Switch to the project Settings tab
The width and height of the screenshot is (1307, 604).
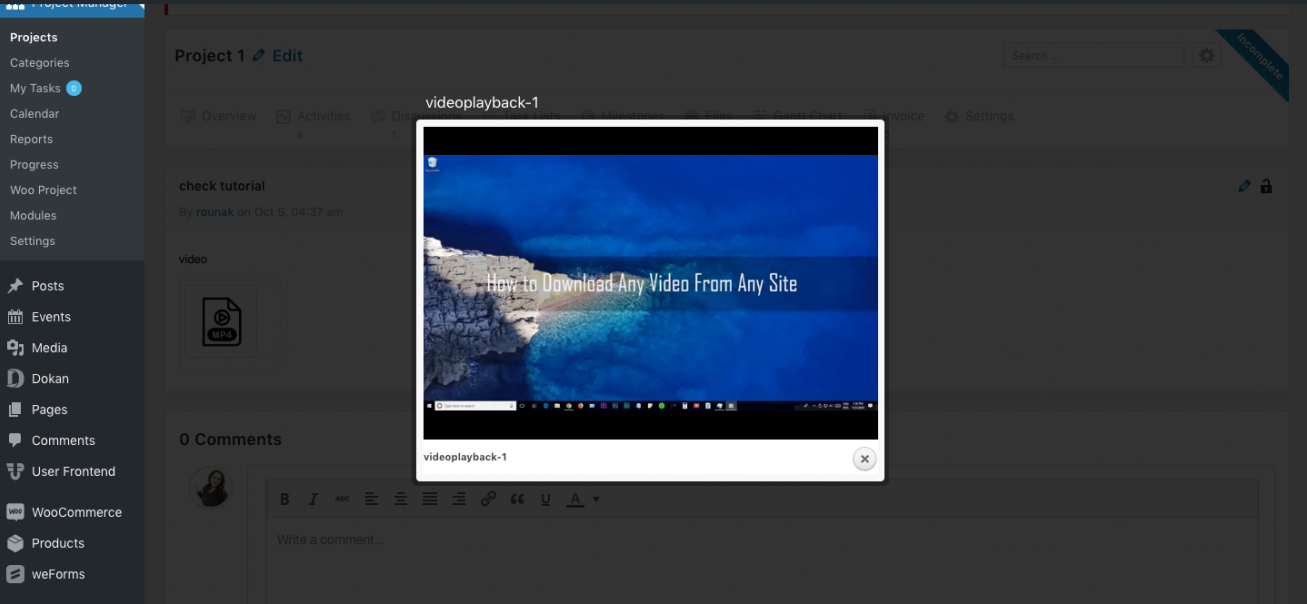pos(979,116)
